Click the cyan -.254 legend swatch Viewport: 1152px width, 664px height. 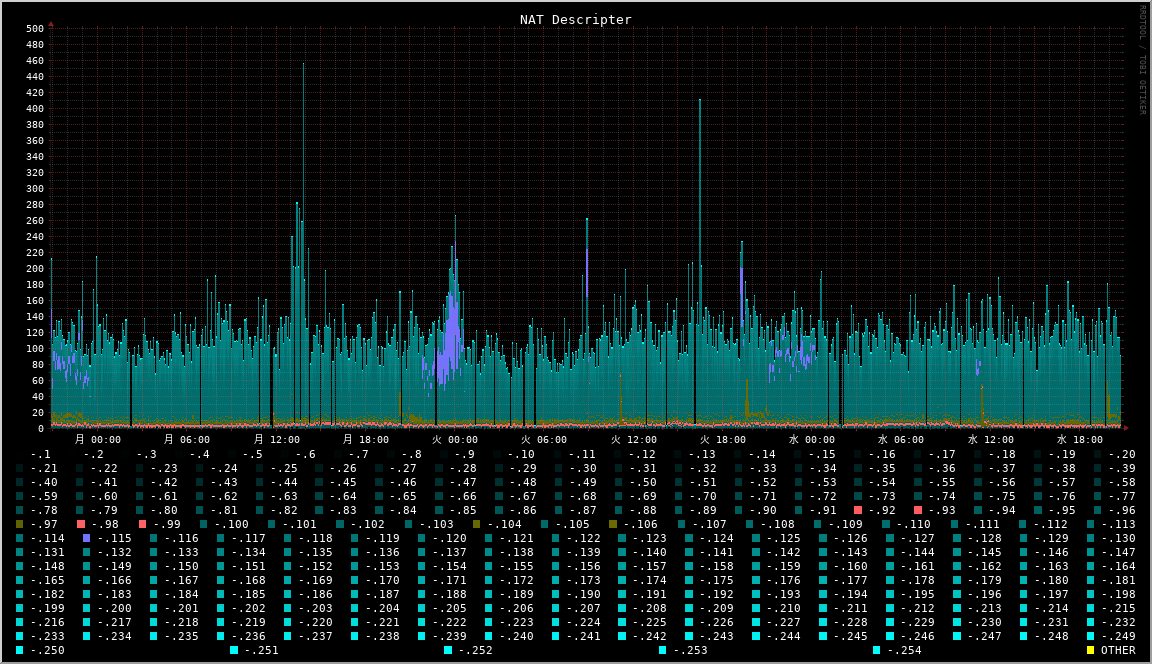[877, 650]
